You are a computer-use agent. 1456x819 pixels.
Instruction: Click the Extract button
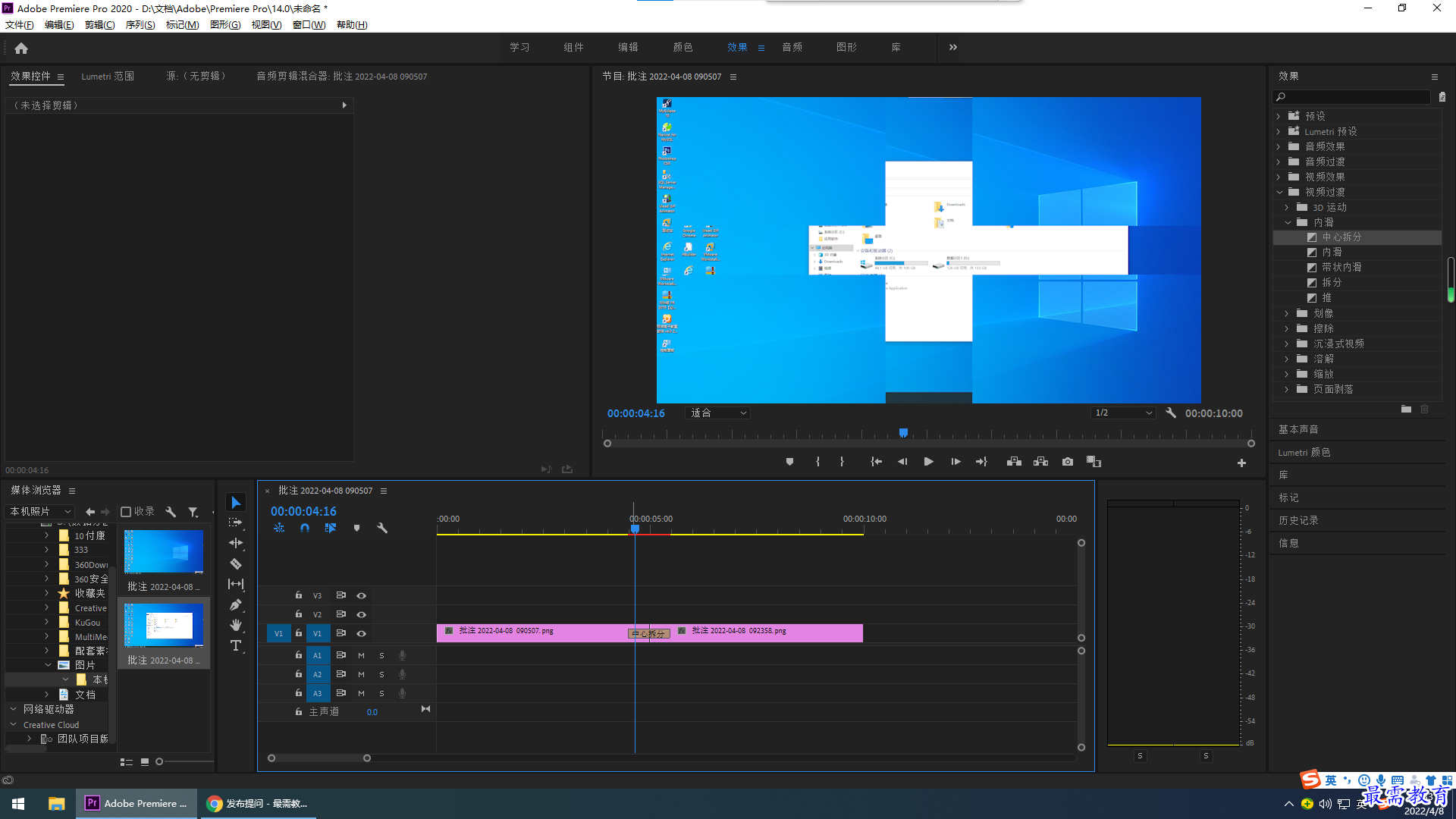1040,462
